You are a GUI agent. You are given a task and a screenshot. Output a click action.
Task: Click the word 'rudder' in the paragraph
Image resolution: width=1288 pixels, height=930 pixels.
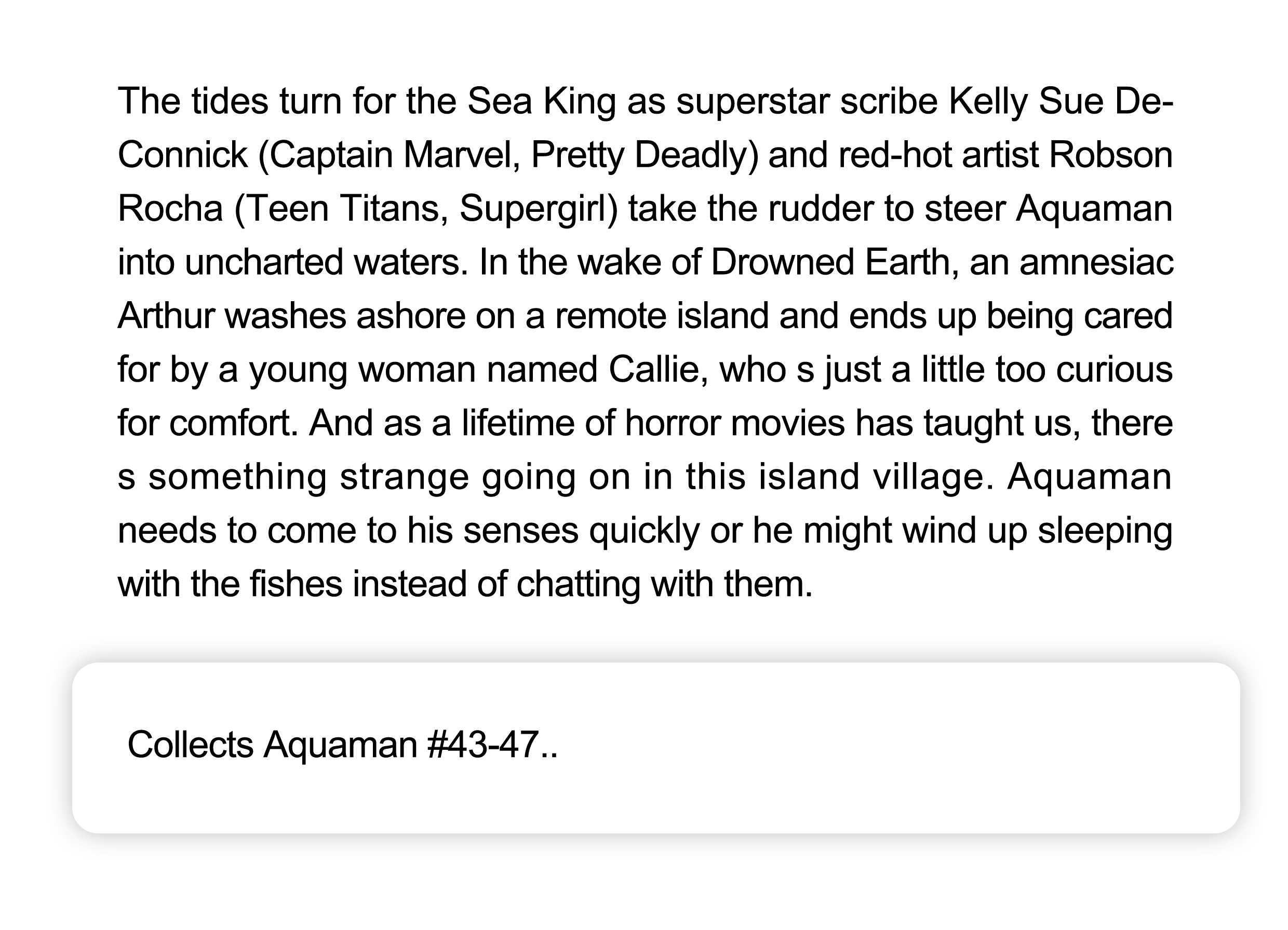(821, 208)
